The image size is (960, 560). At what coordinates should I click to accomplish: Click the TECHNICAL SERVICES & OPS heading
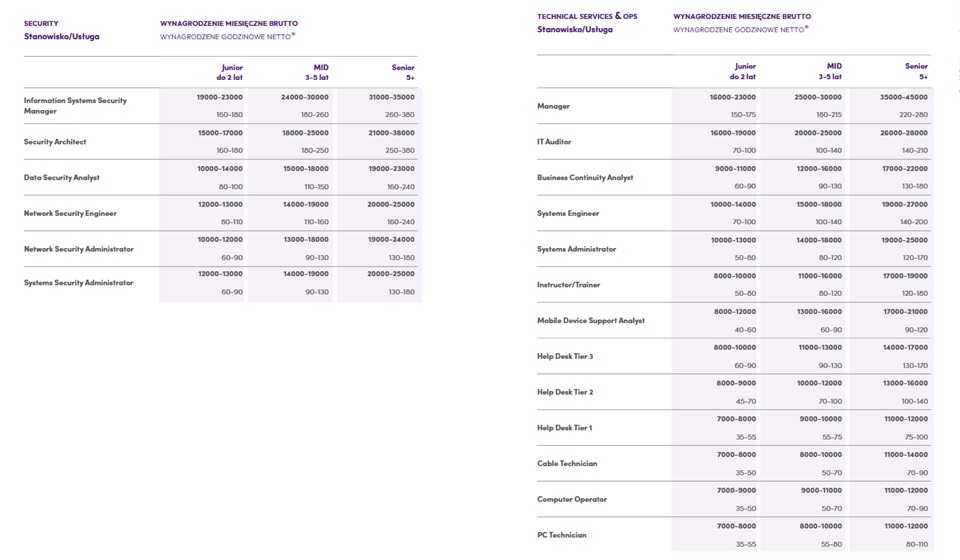click(x=587, y=17)
